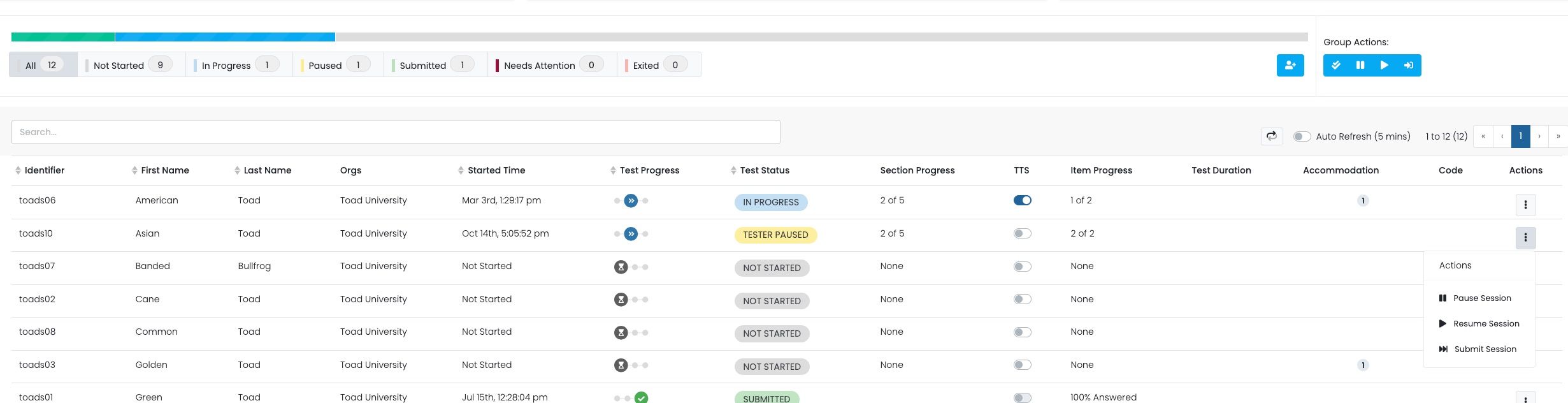Click the gray segment of progress bar
This screenshot has height=403, width=1568.
[821, 37]
